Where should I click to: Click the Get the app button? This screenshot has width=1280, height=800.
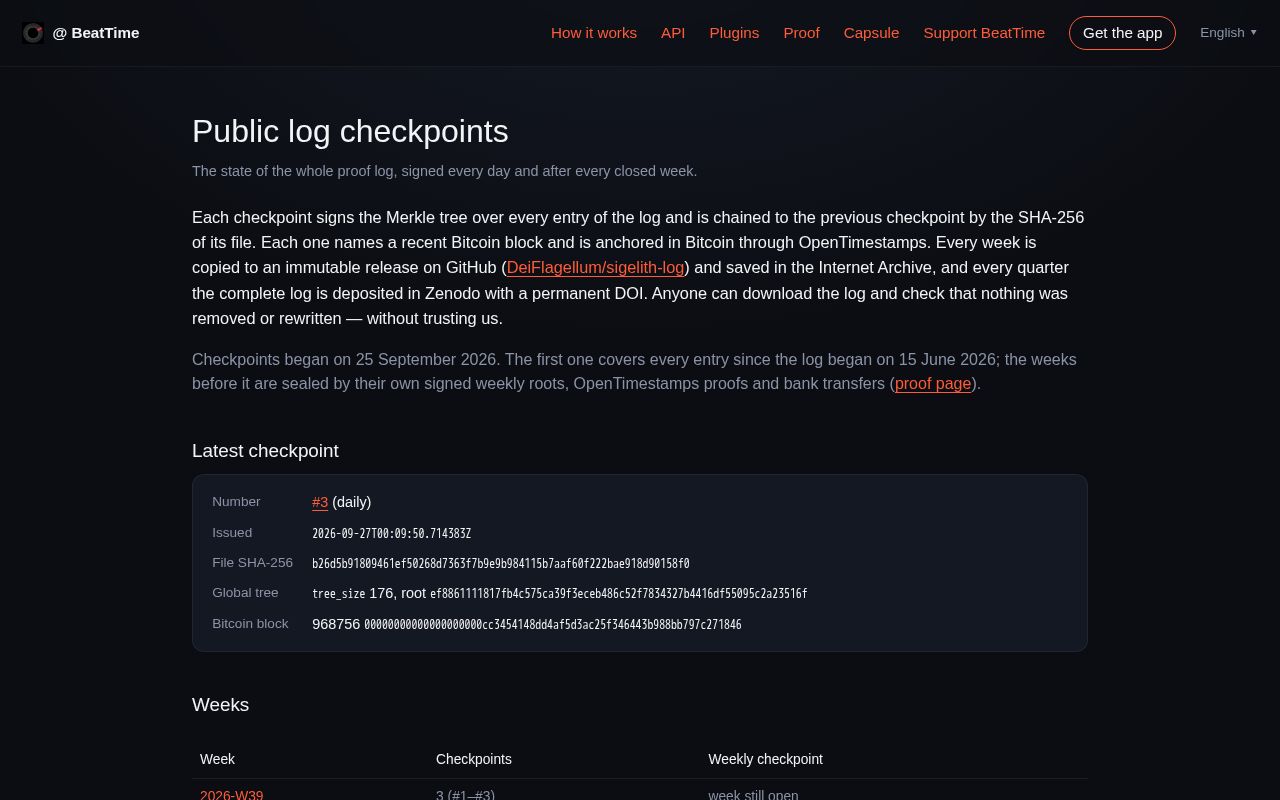(x=1122, y=33)
